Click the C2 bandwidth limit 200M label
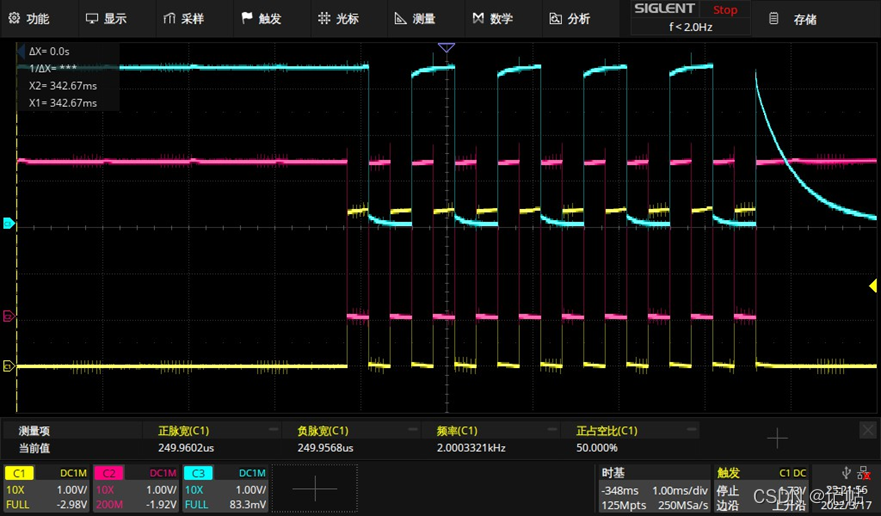The height and width of the screenshot is (516, 881). coord(109,505)
